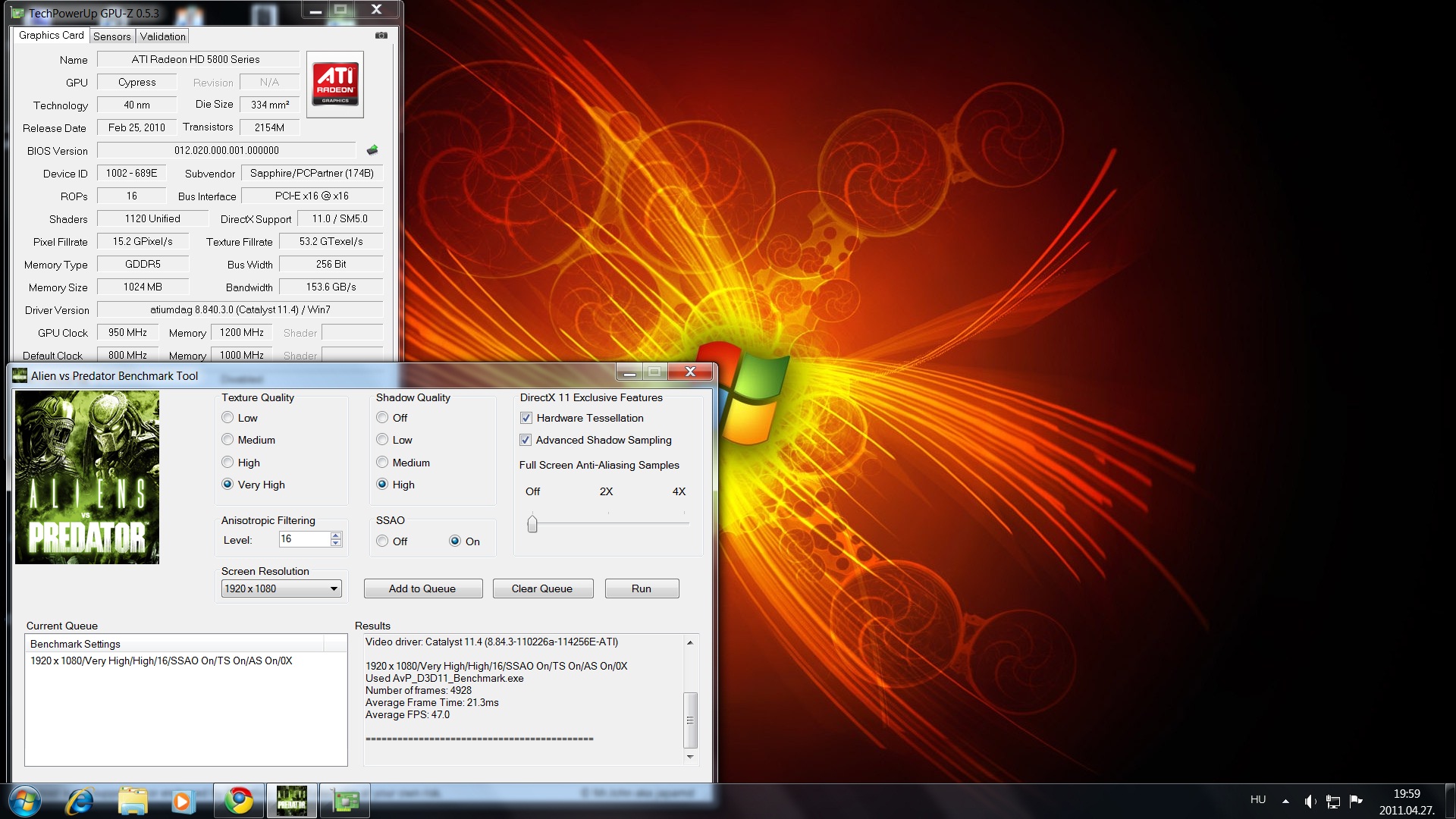Open the Action Center flag icon

coord(1357,801)
